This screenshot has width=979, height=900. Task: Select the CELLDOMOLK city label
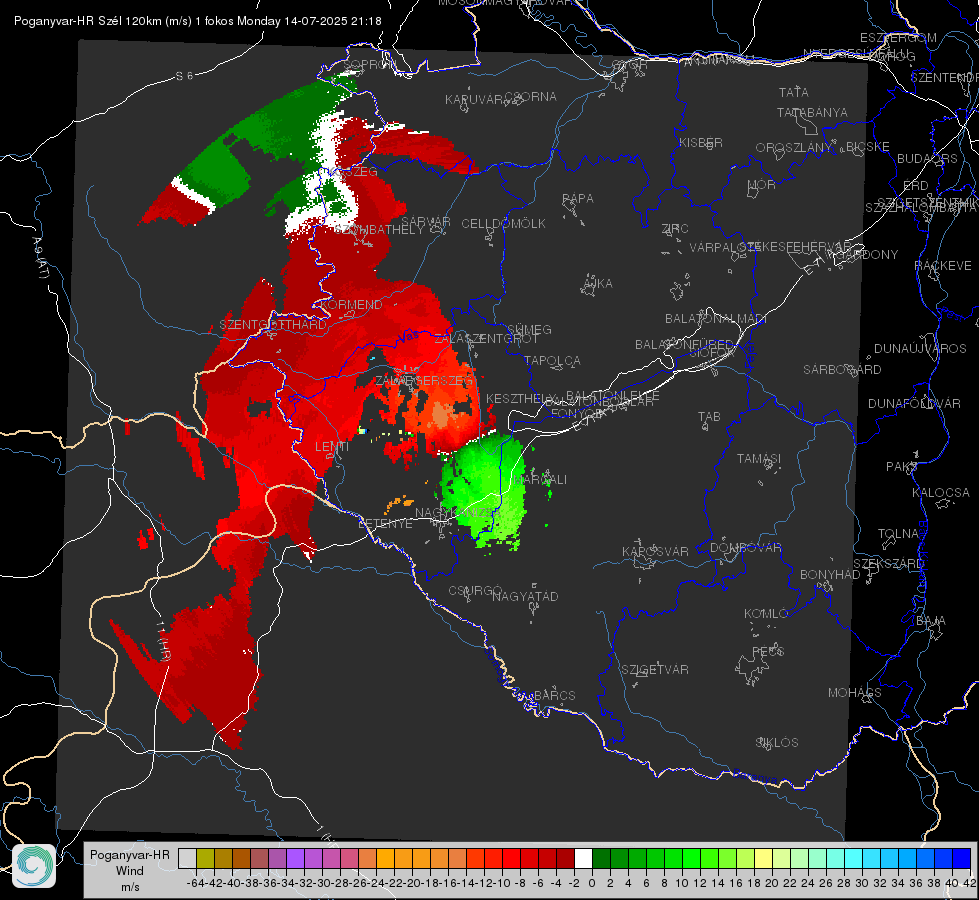[x=503, y=223]
